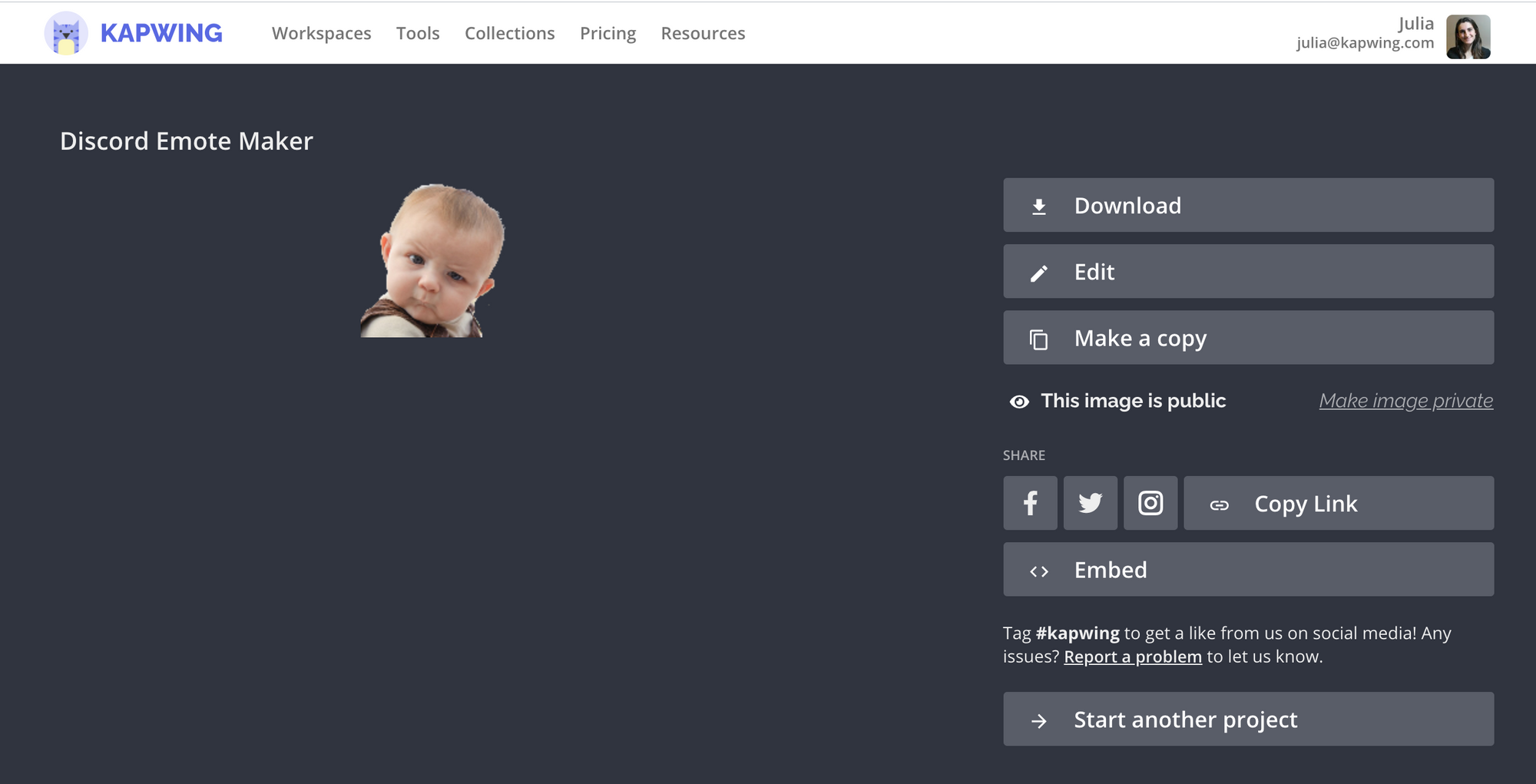Start another project
Screen dimensions: 1536x784
coord(1248,719)
